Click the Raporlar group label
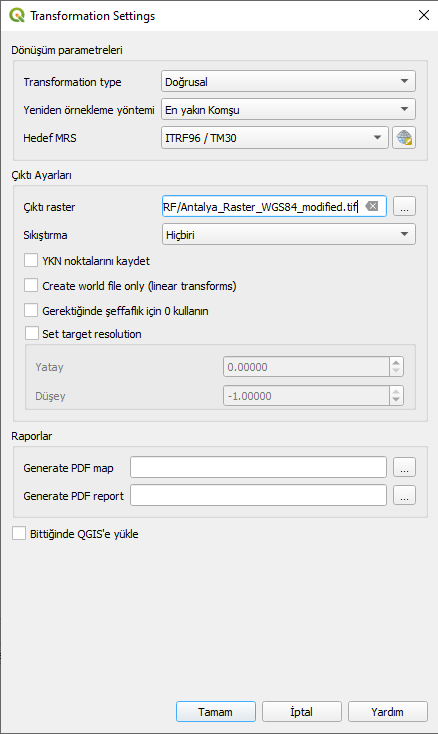 click(32, 436)
